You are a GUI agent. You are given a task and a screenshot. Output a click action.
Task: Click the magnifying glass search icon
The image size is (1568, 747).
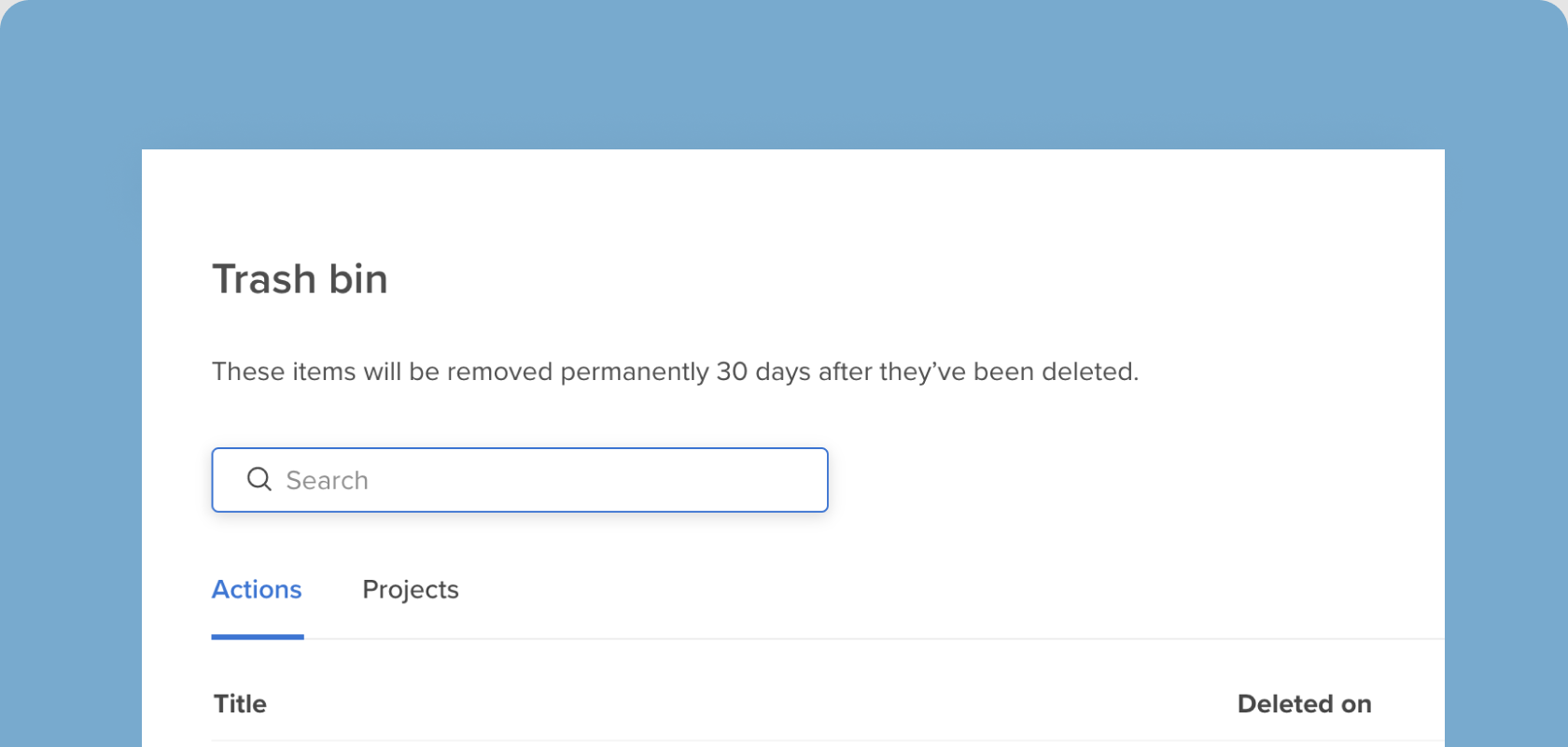tap(259, 479)
